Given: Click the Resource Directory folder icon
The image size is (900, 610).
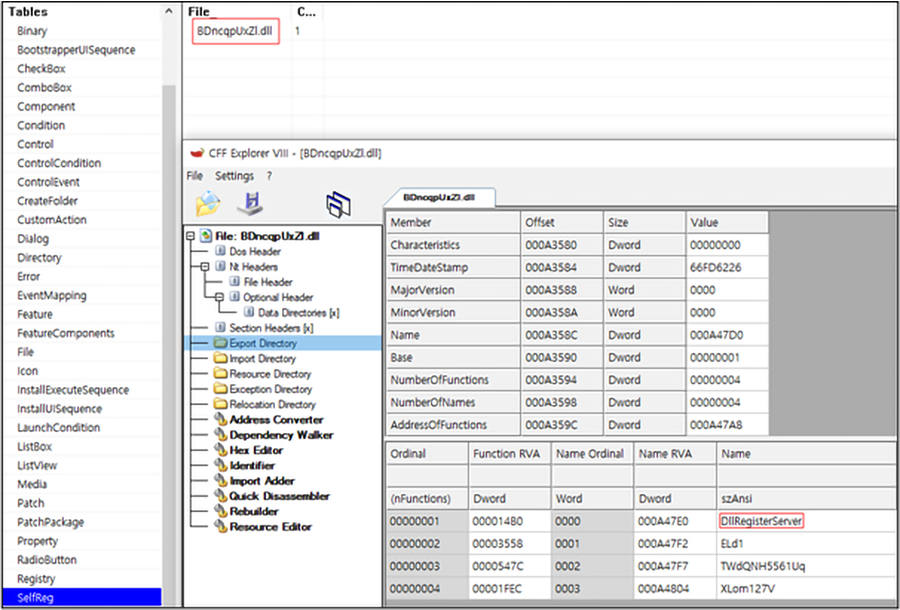Looking at the screenshot, I should (x=220, y=374).
